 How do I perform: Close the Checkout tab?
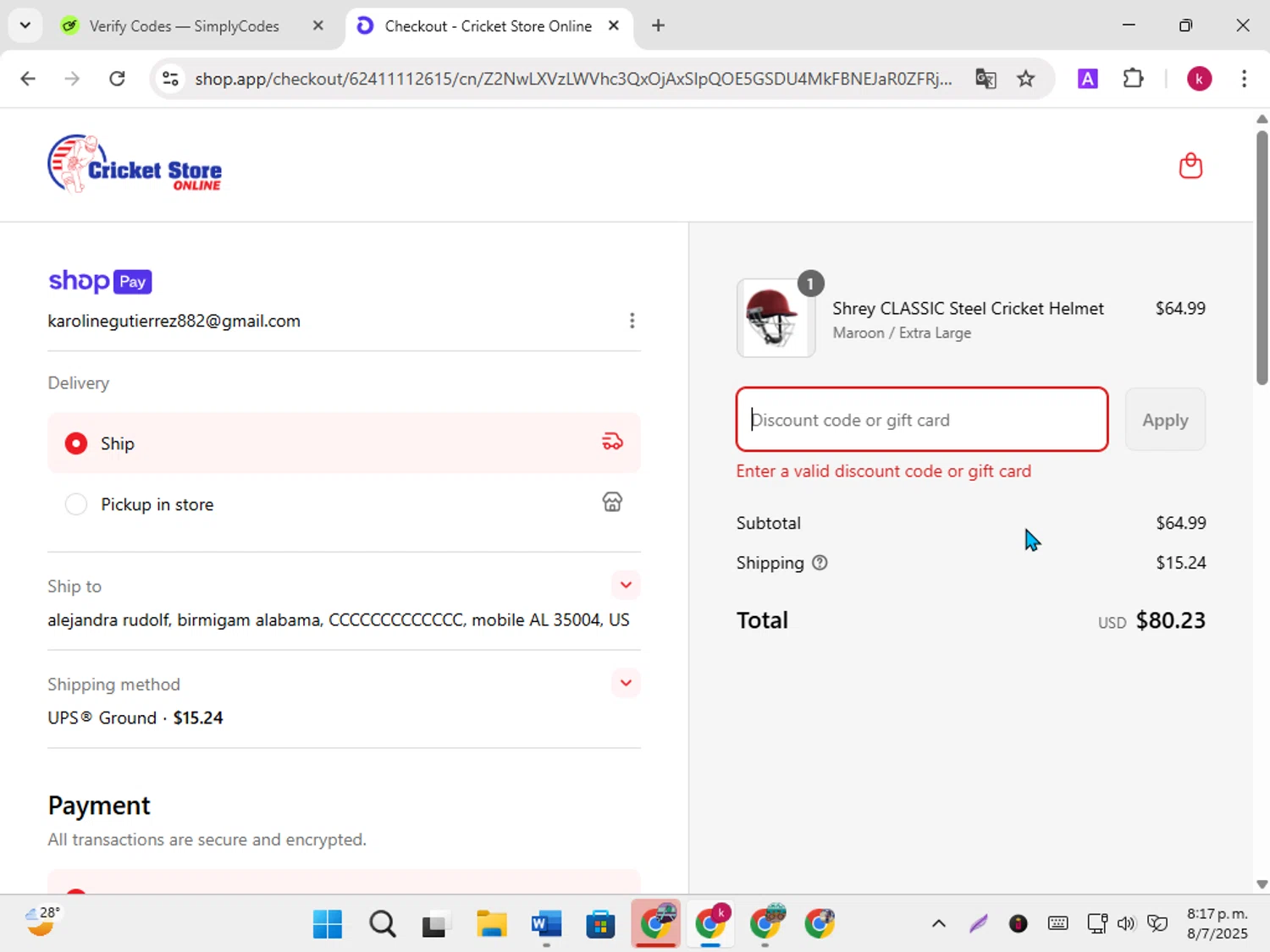(614, 25)
